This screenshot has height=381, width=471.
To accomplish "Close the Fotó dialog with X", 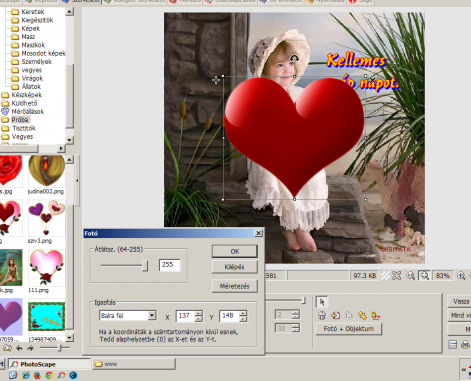I will click(x=258, y=233).
